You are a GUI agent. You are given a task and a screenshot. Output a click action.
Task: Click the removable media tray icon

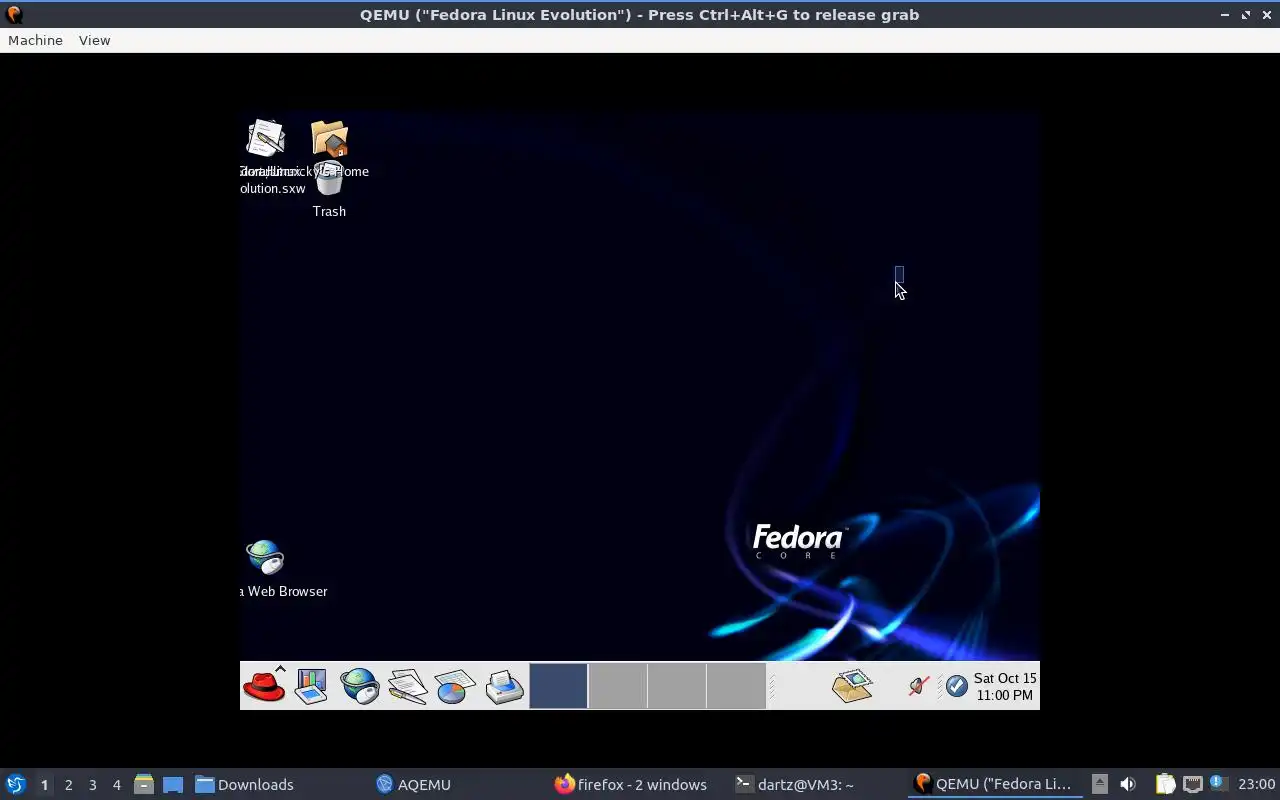(1099, 784)
